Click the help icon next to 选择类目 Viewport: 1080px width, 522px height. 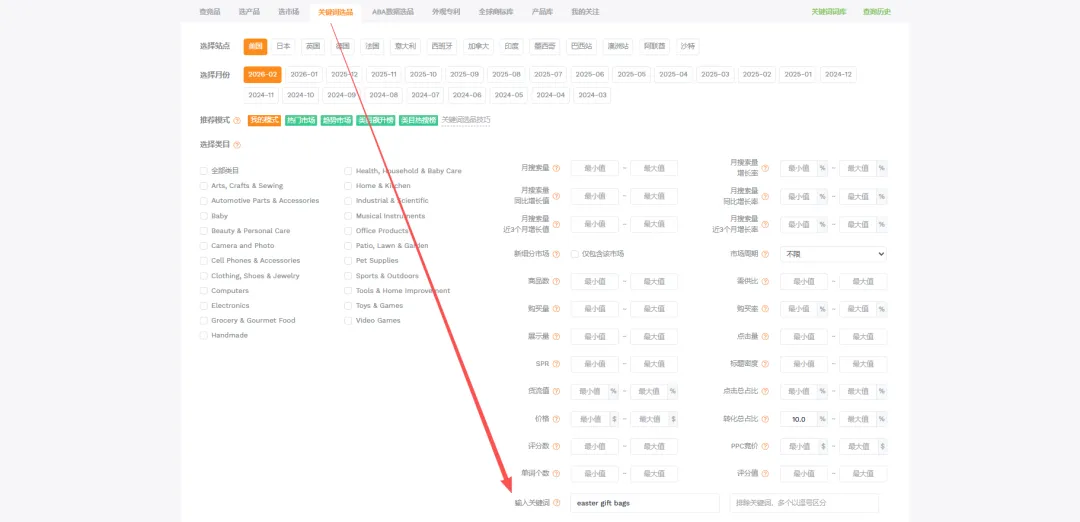[237, 145]
